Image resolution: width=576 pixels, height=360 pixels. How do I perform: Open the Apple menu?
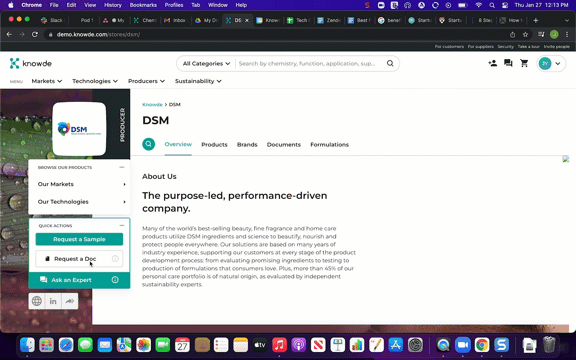(x=11, y=5)
